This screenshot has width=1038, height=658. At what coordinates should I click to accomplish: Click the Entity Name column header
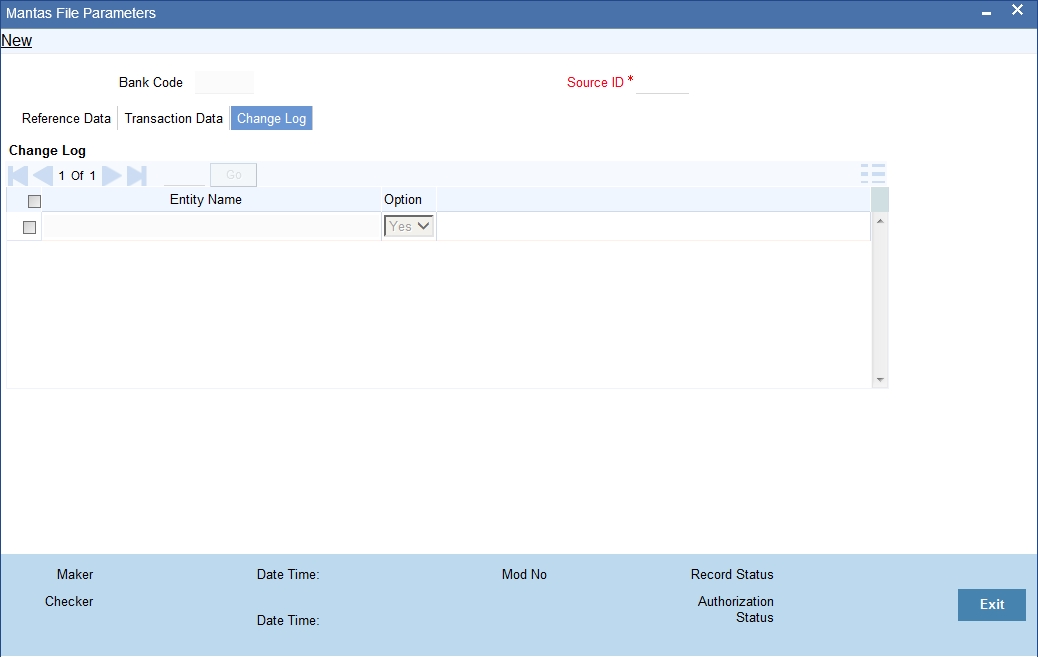[206, 199]
